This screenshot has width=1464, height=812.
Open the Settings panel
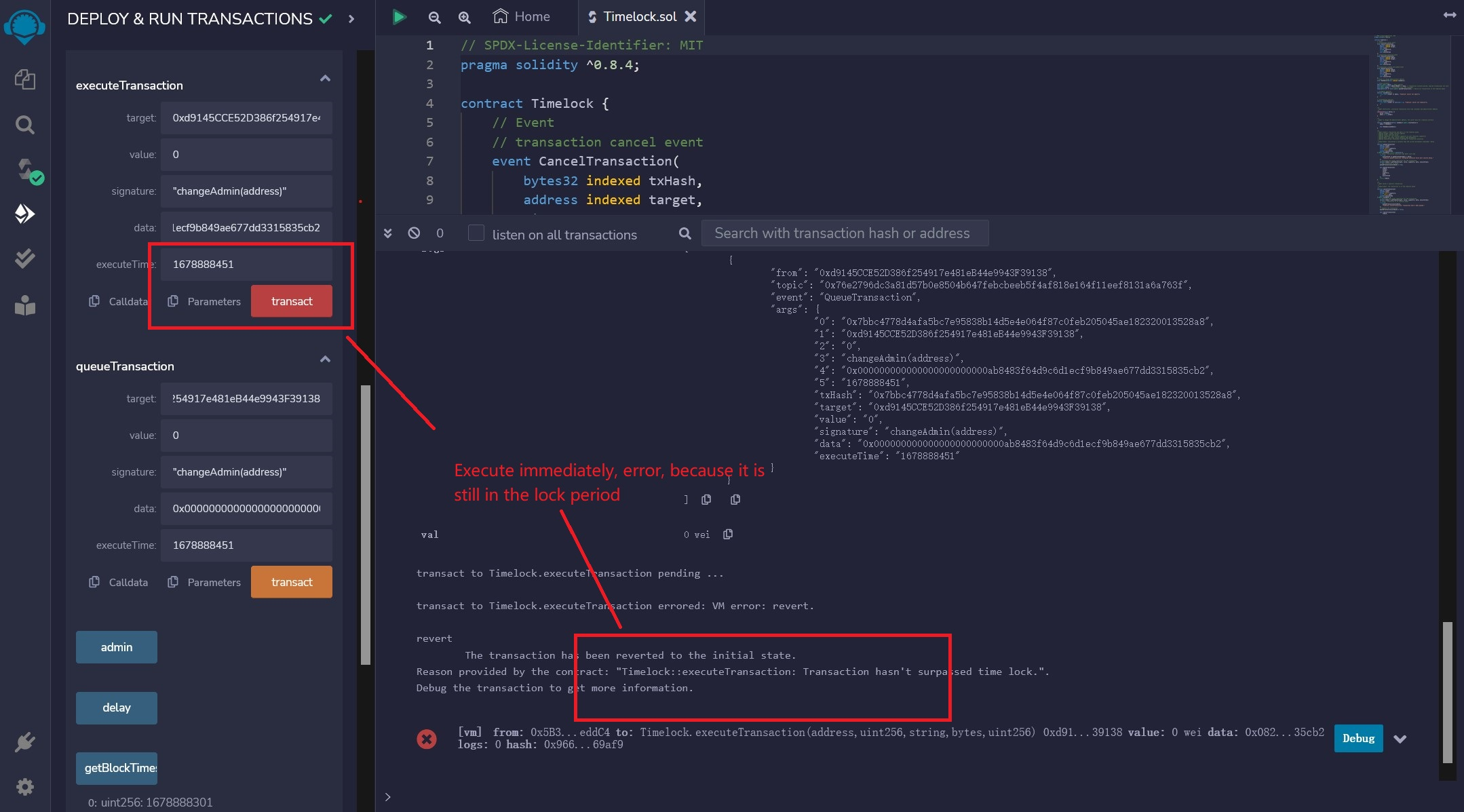coord(25,787)
